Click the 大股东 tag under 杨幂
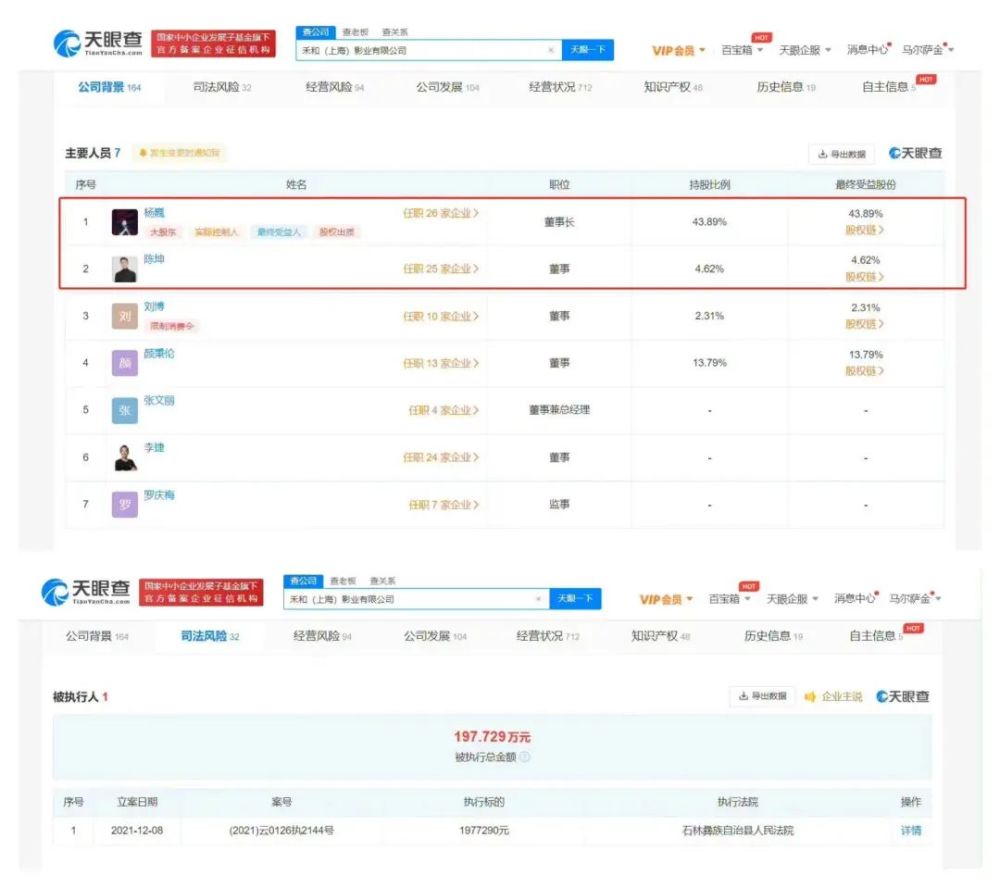 (x=163, y=232)
